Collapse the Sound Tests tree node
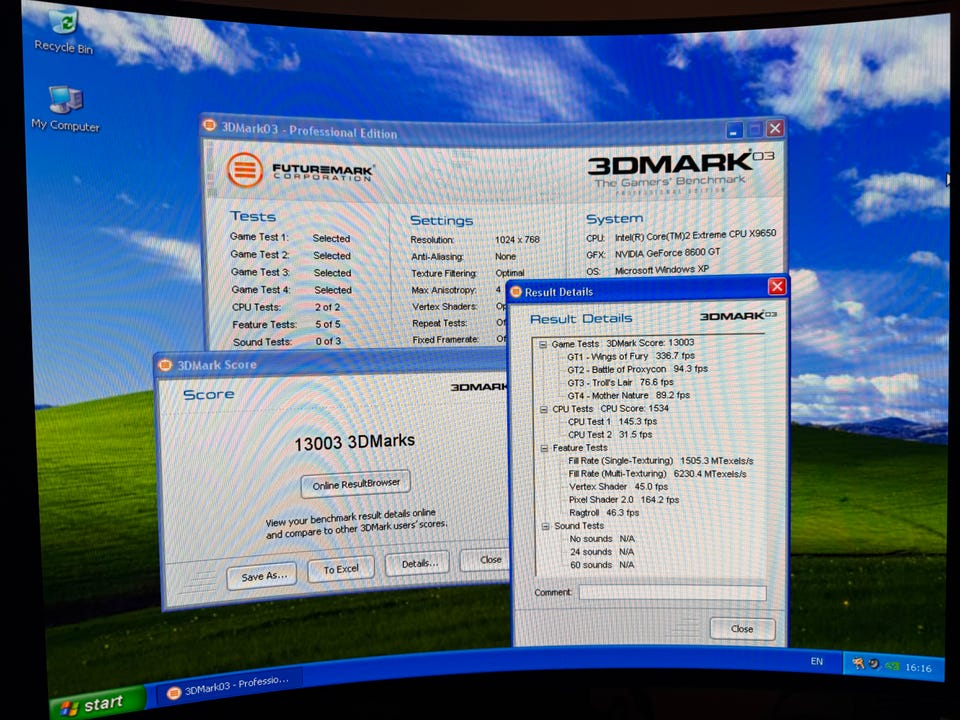The width and height of the screenshot is (960, 720). pyautogui.click(x=545, y=526)
